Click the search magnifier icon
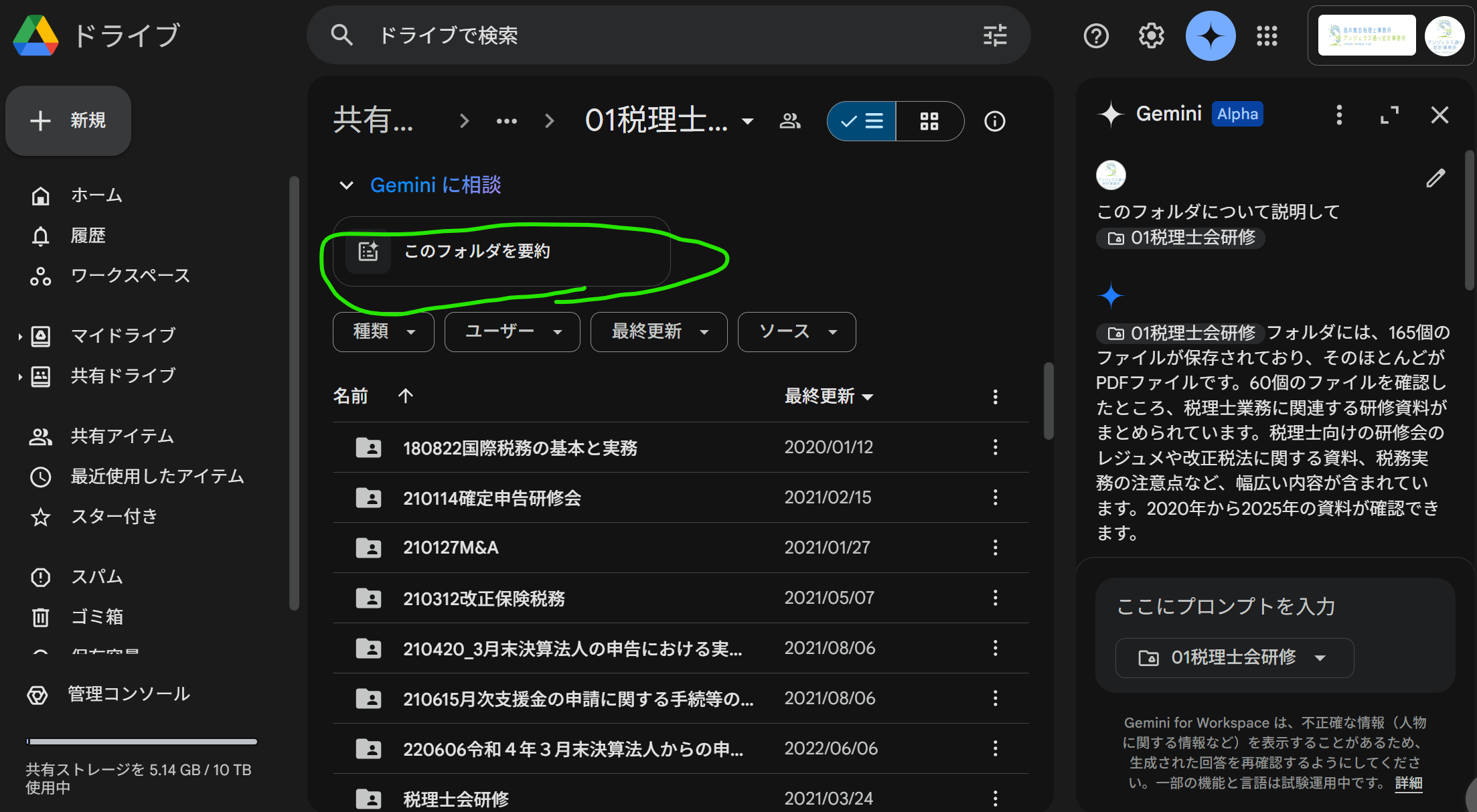 pos(341,35)
